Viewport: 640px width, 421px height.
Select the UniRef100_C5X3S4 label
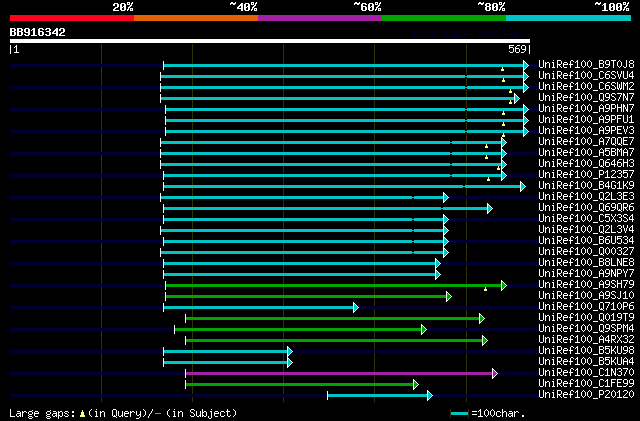coord(586,218)
